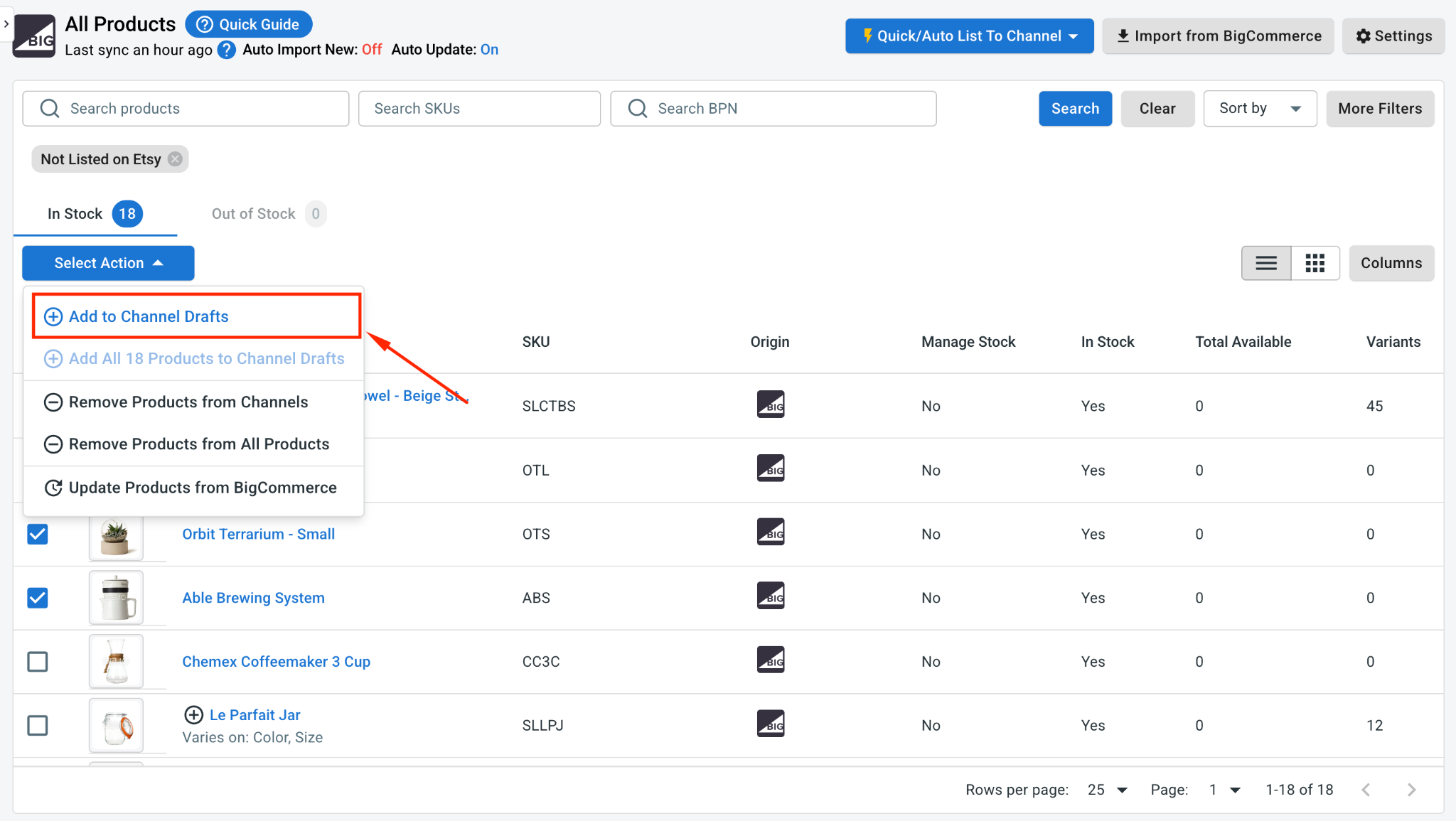The width and height of the screenshot is (1456, 821).
Task: Click the Manage Stock column header
Action: (968, 342)
